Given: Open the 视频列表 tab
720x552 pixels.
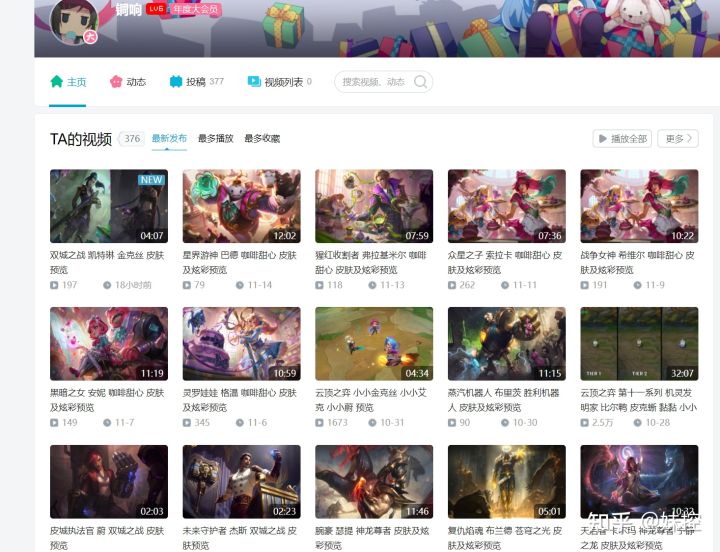Looking at the screenshot, I should click(280, 82).
